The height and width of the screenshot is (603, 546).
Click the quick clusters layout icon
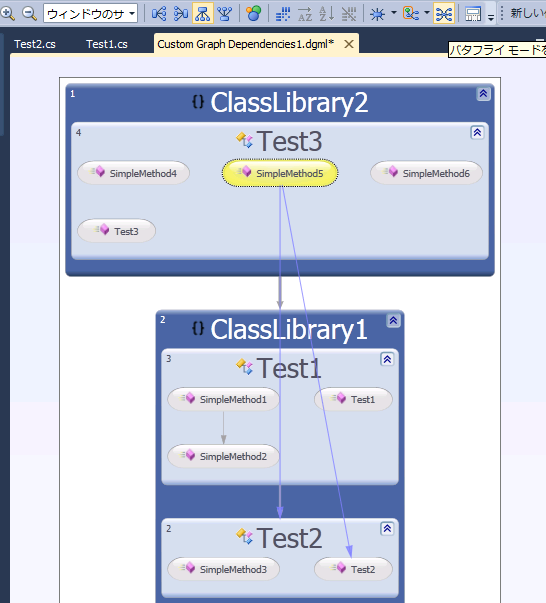(253, 14)
